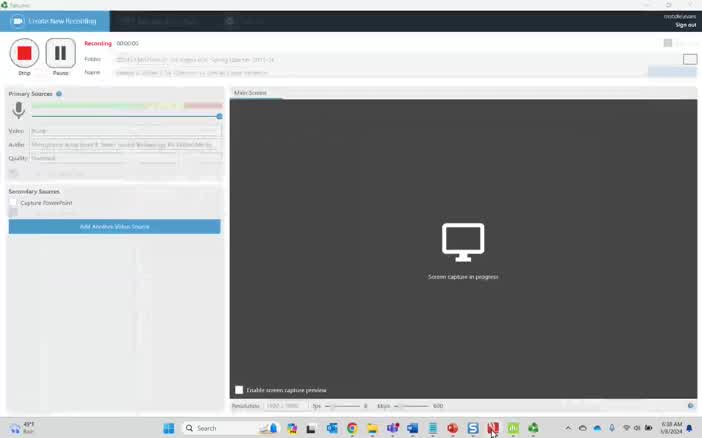The height and width of the screenshot is (438, 702).
Task: Open the Video source dropdown
Action: (x=124, y=131)
